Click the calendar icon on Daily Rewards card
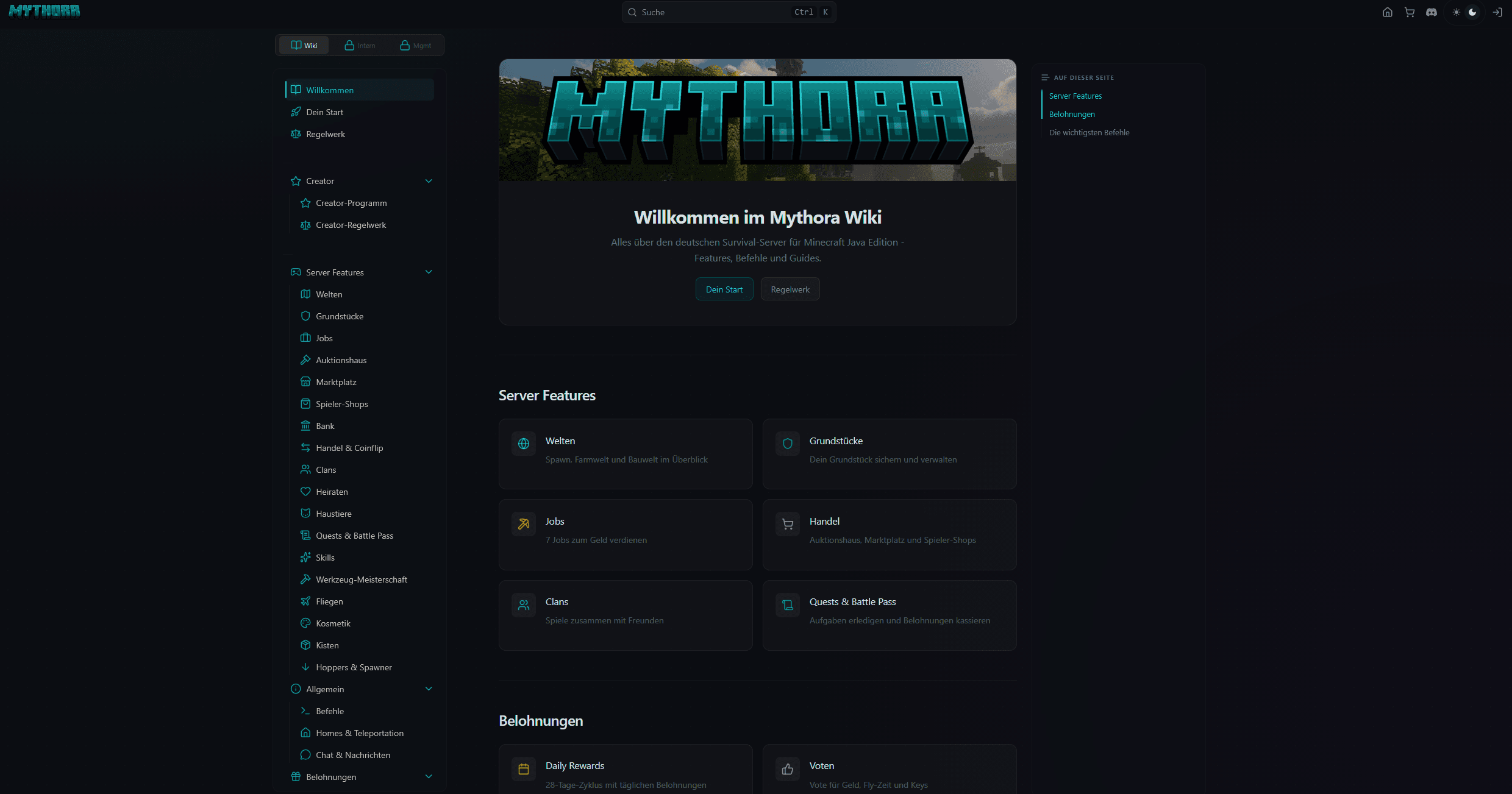1512x794 pixels. pos(524,769)
